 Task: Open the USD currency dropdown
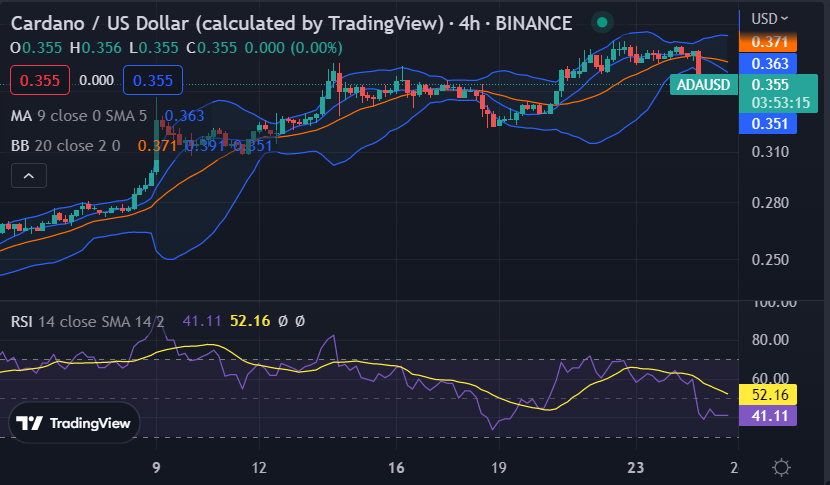tap(770, 19)
